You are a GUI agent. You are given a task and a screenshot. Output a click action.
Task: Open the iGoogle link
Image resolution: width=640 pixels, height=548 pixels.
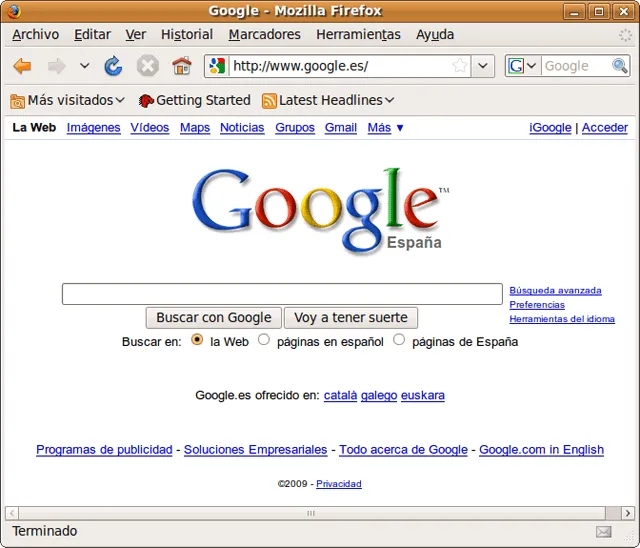(550, 128)
